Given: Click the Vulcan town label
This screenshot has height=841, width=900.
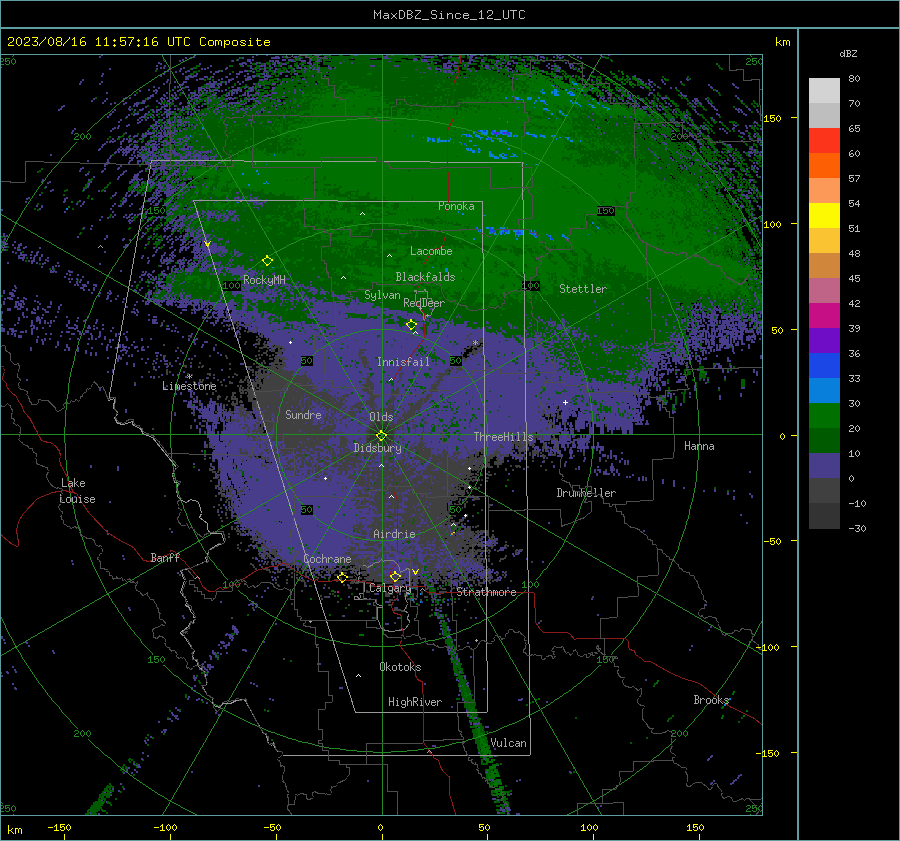Looking at the screenshot, I should (x=508, y=743).
